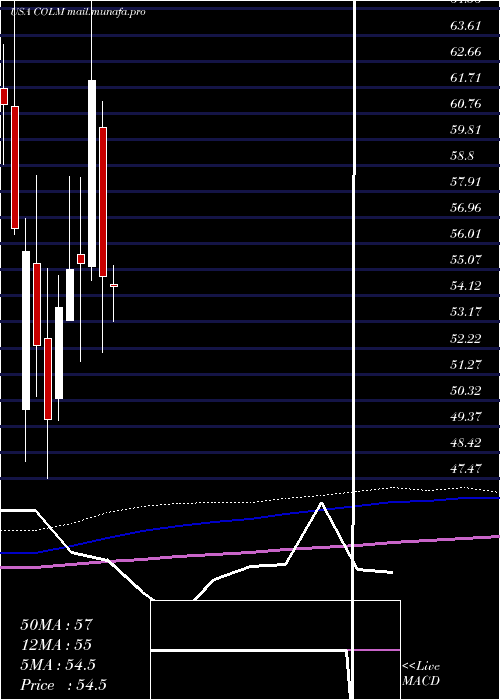The image size is (500, 700).
Task: Click the 5MA : 54.5 reading
Action: [x=58, y=665]
